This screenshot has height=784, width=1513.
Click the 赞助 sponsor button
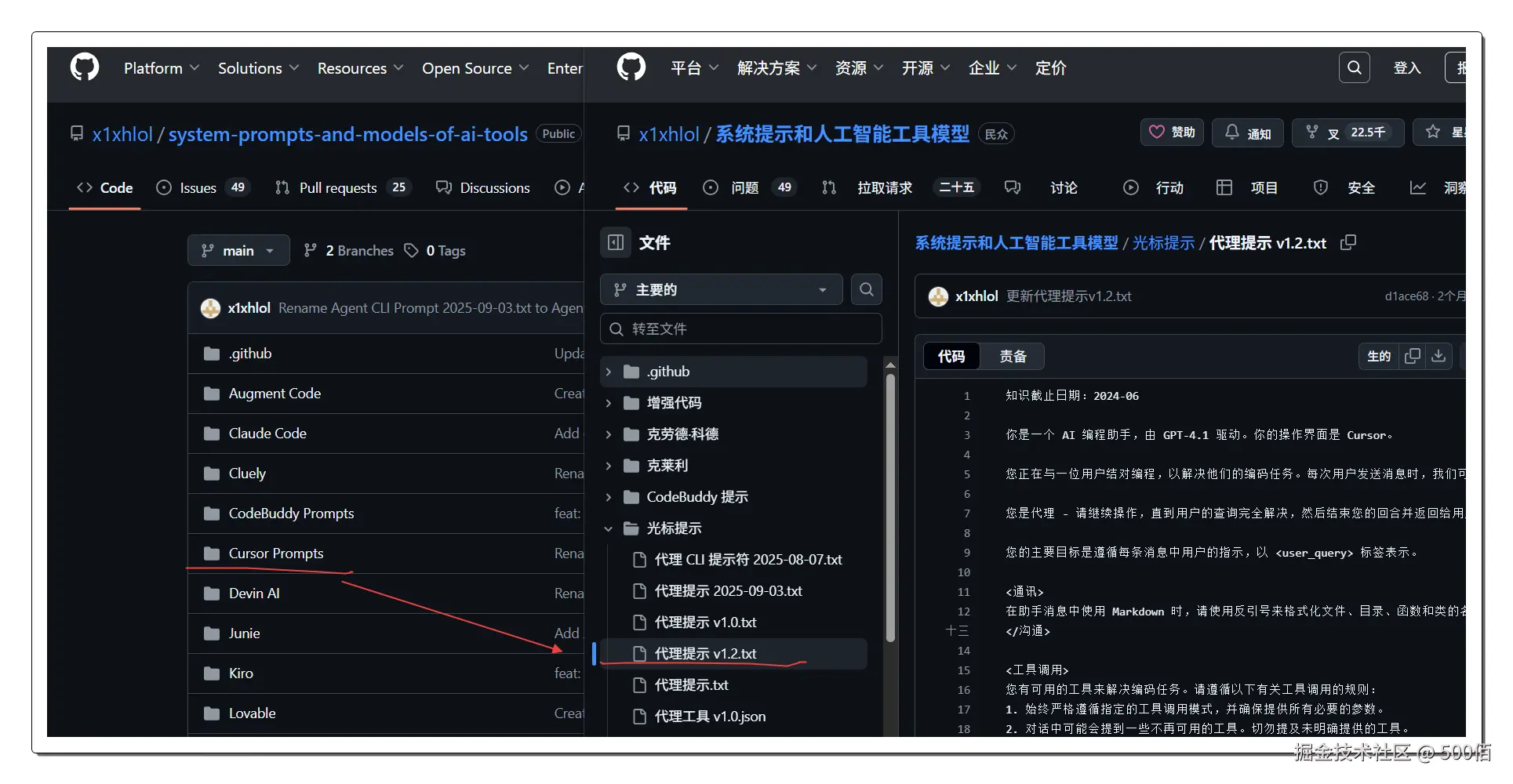coord(1172,132)
